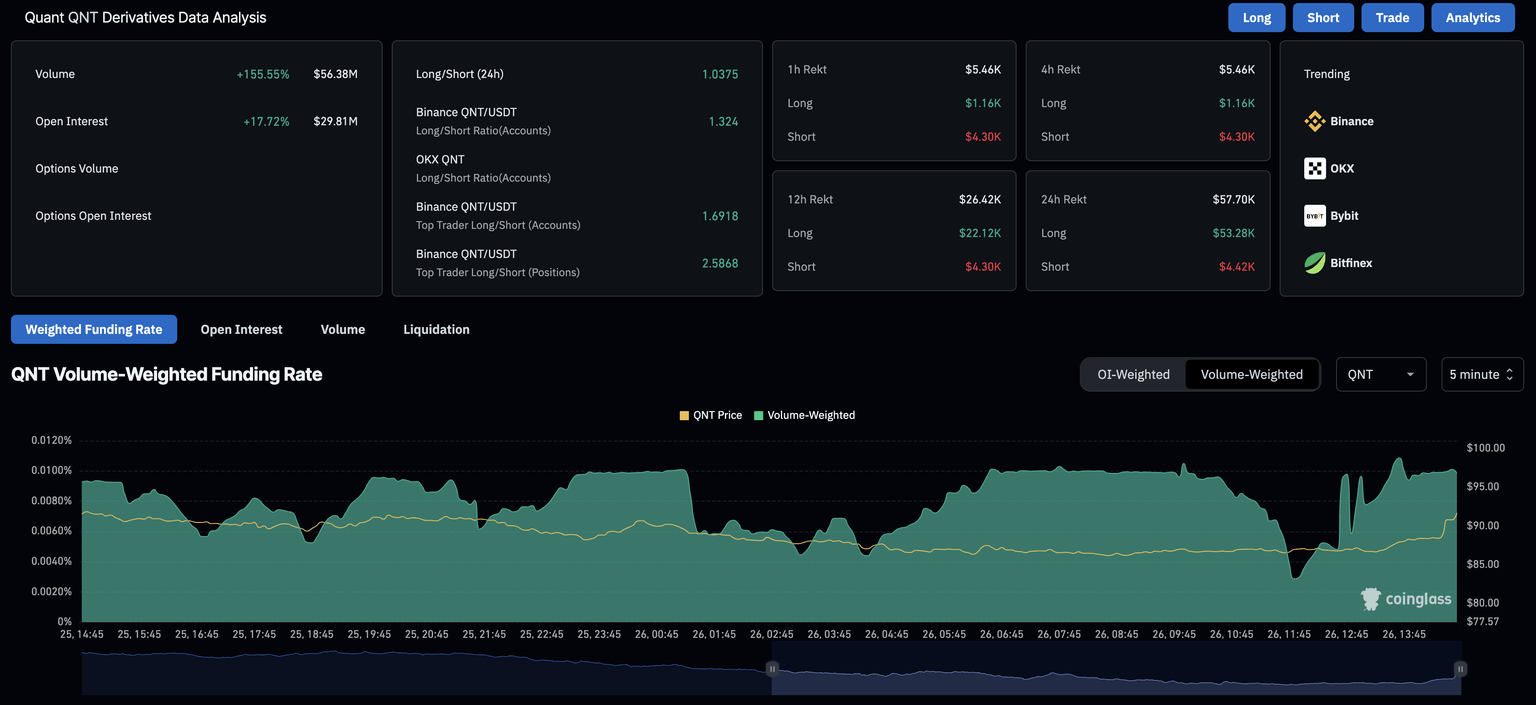Click the Bybit logo icon
The height and width of the screenshot is (705, 1536).
coord(1315,216)
